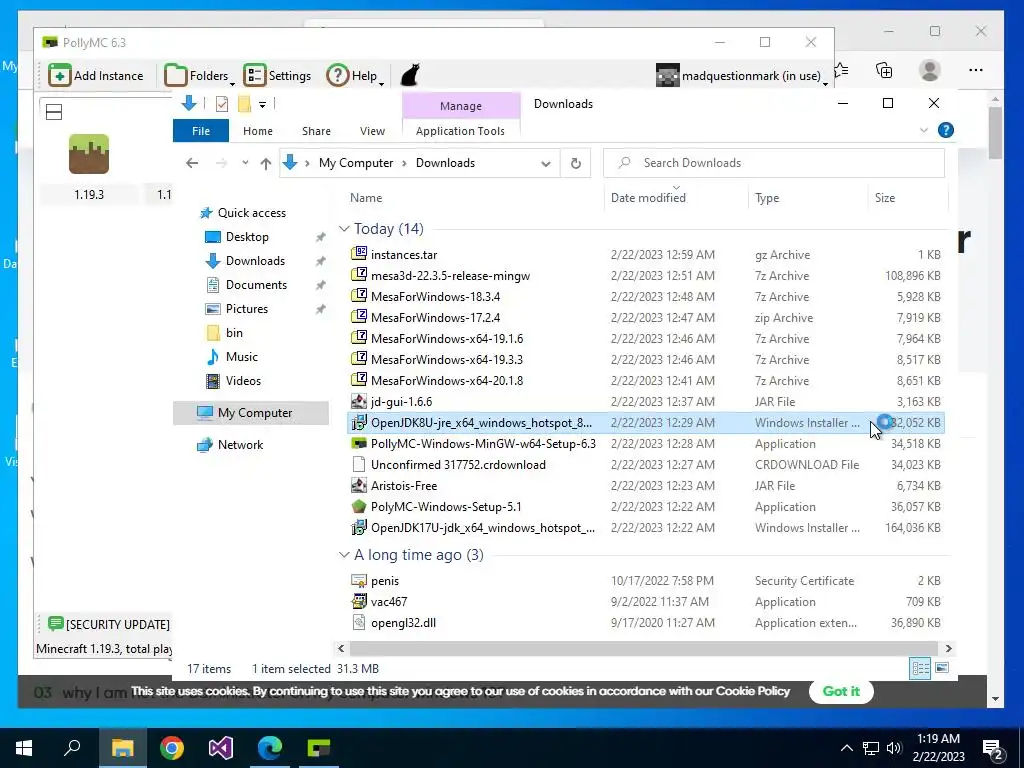Click Got it on cookie banner

click(x=841, y=692)
